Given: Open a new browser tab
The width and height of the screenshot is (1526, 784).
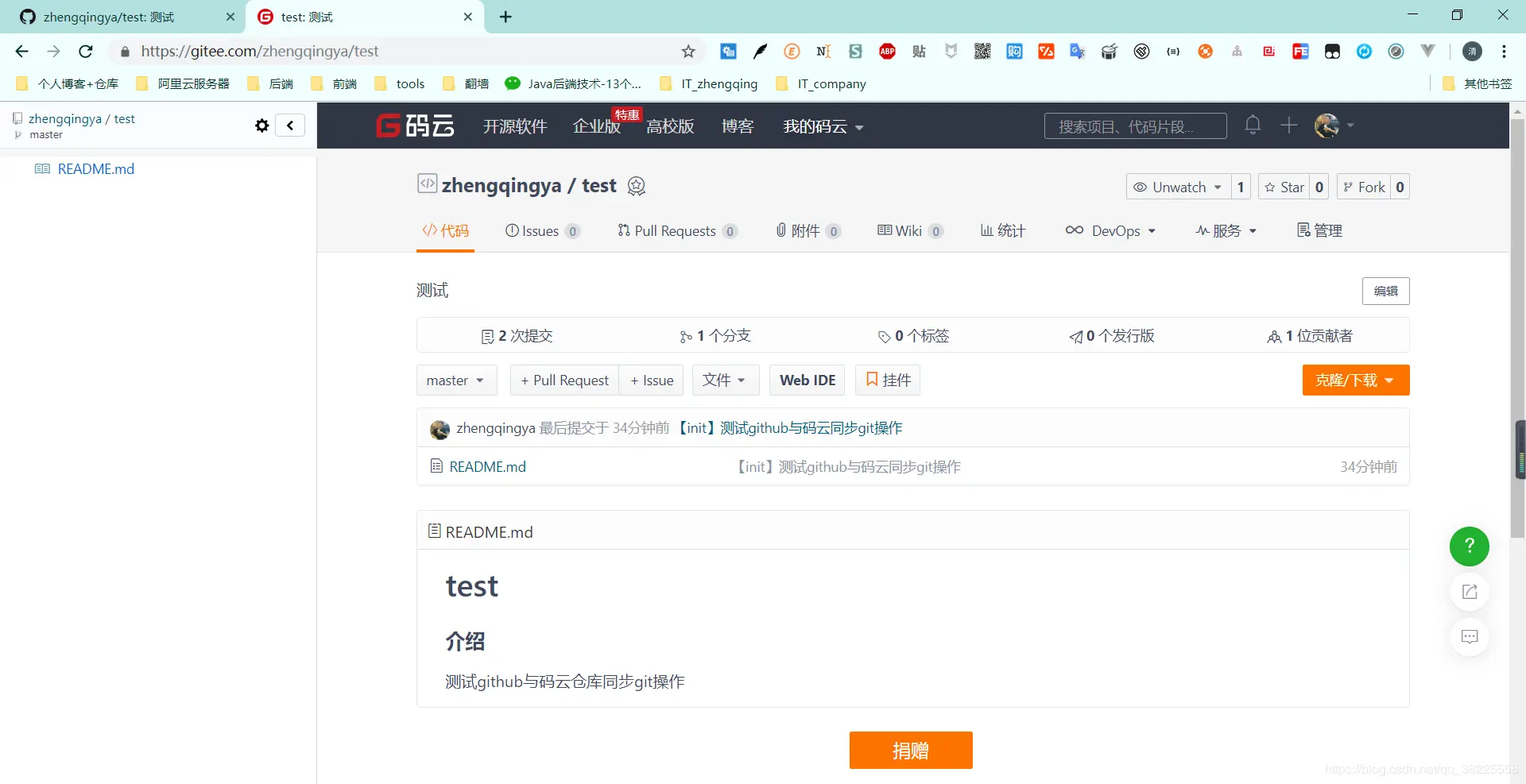Looking at the screenshot, I should pyautogui.click(x=505, y=17).
